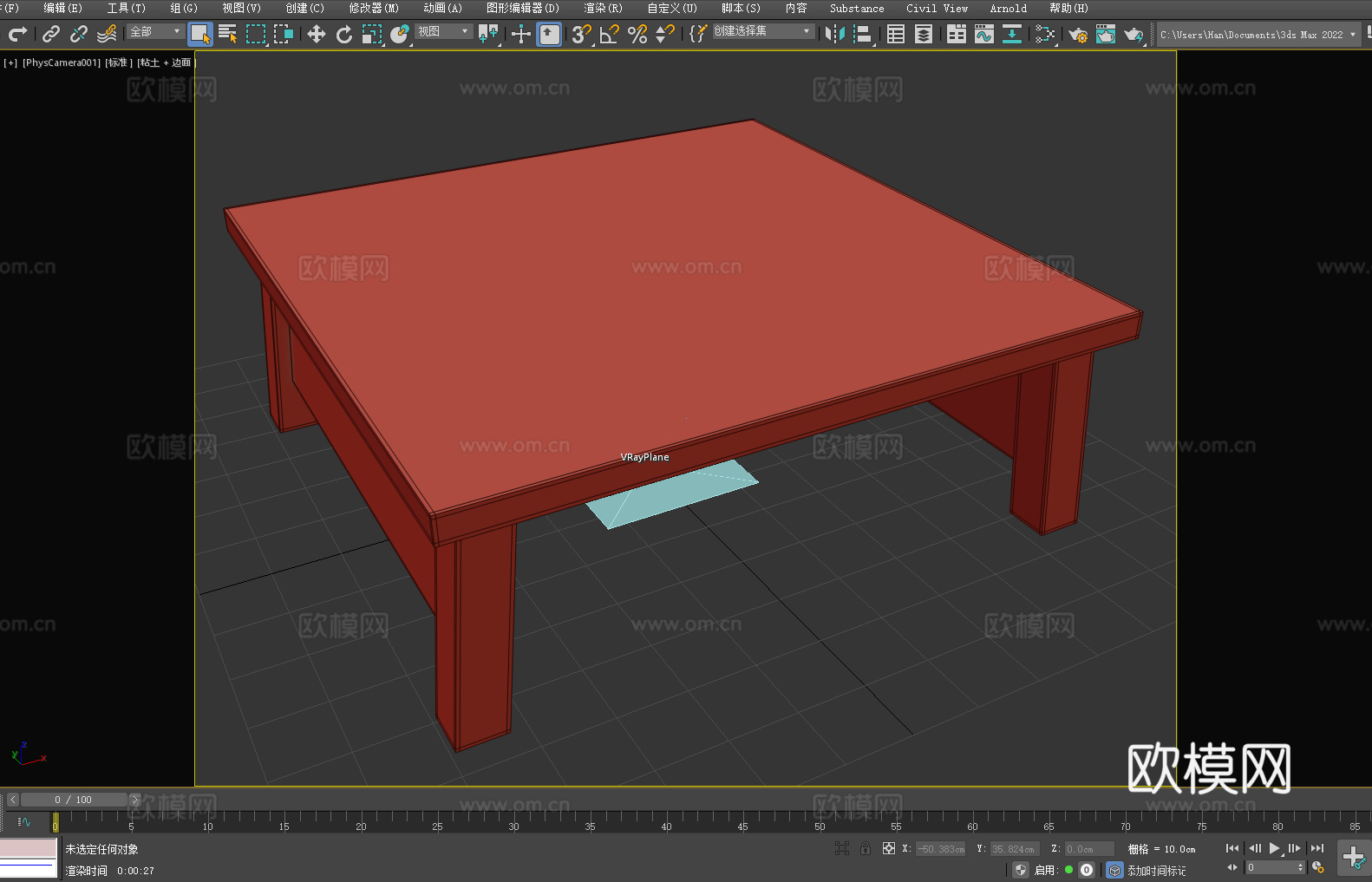Click Play Animation button
Viewport: 1372px width, 882px height.
point(1274,848)
